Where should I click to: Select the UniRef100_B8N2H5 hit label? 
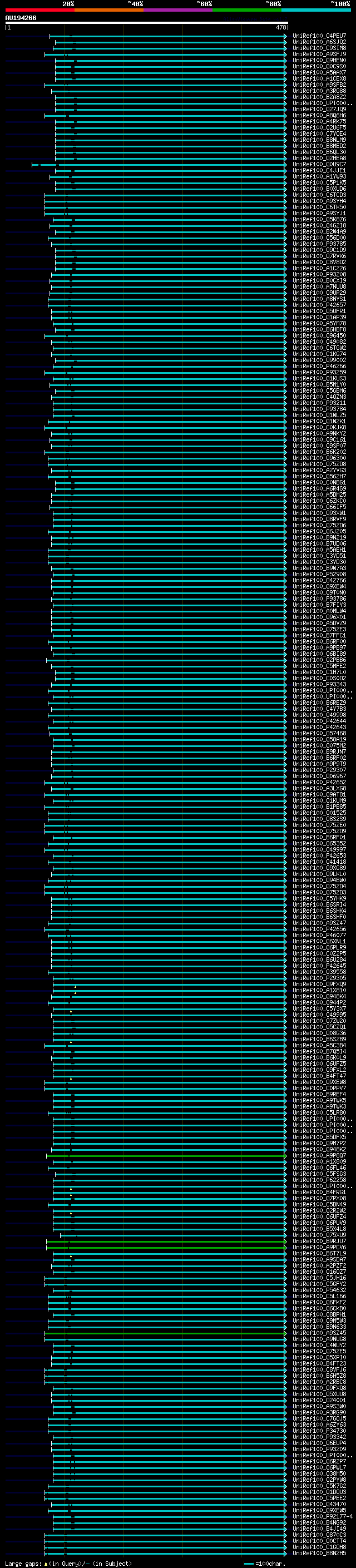click(x=319, y=1554)
